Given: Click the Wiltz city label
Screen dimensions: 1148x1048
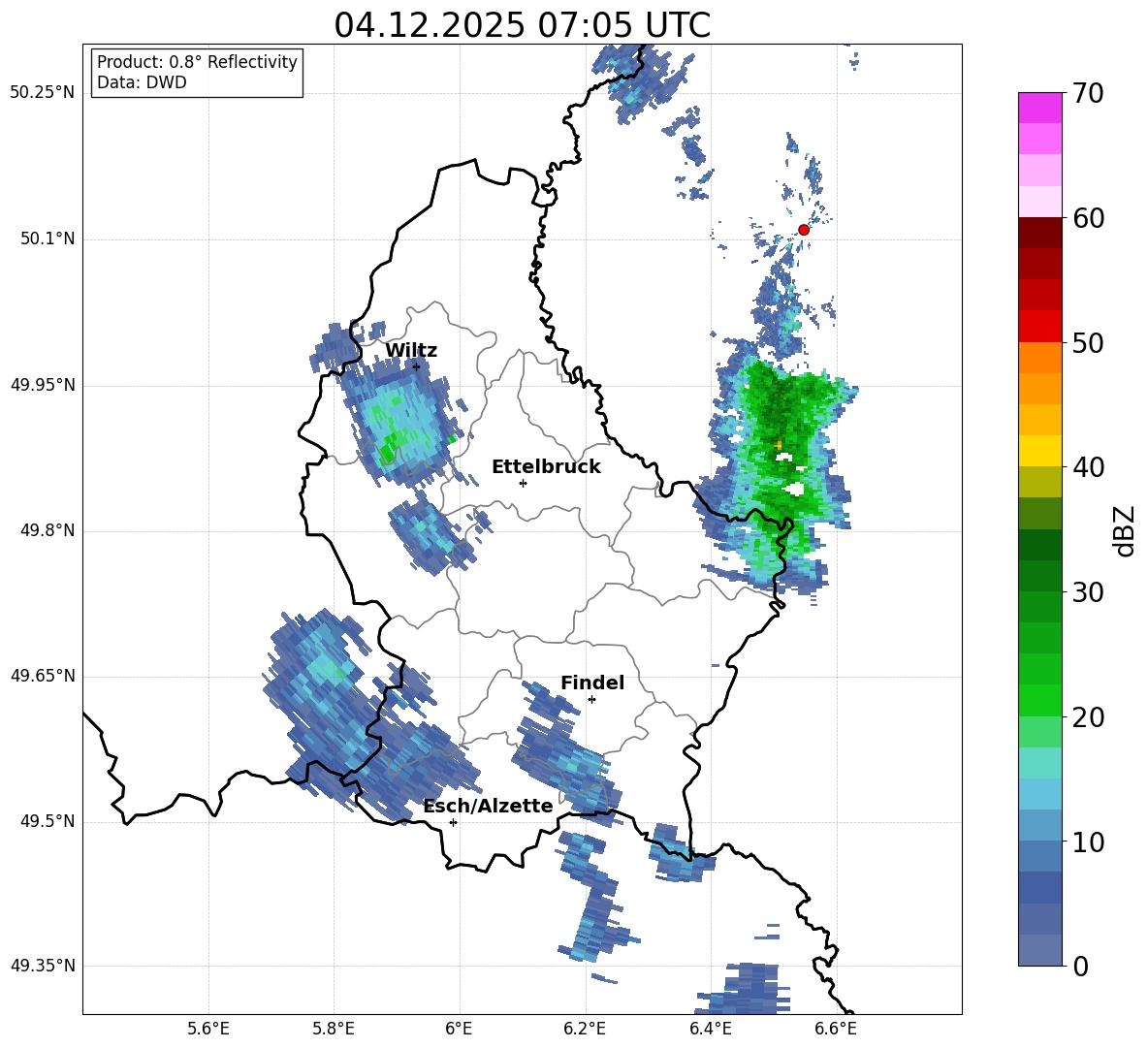Looking at the screenshot, I should pos(411,351).
